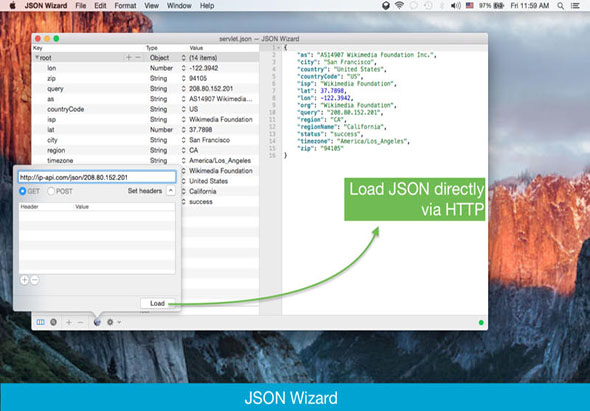Remove a header with the circular minus button
Screen dimensions: 590x411
[35, 280]
